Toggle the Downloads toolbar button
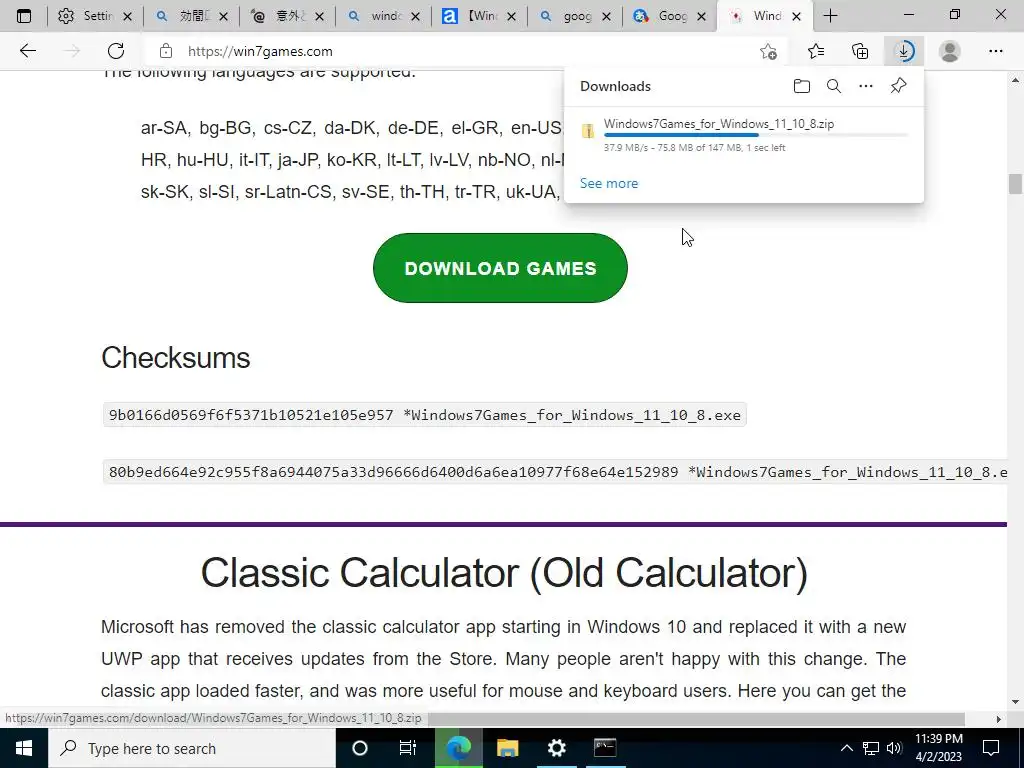The image size is (1024, 768). (904, 51)
